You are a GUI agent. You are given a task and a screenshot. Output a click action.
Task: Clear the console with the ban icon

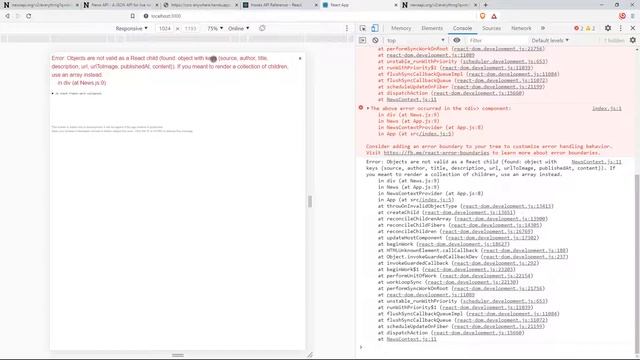(375, 40)
